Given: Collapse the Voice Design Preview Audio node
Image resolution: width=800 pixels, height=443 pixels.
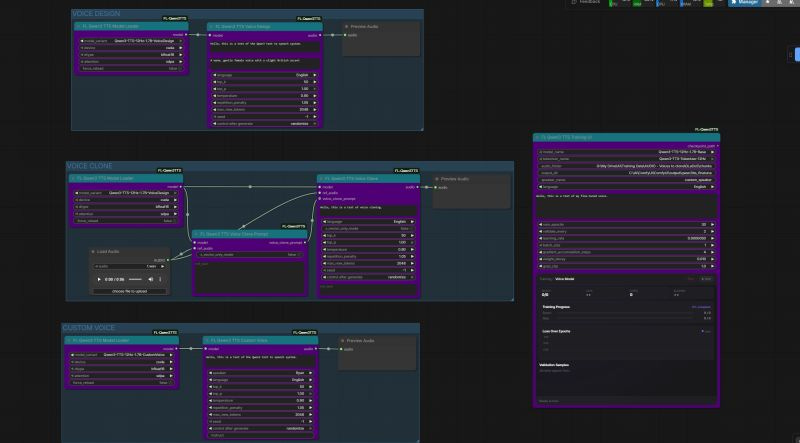Looking at the screenshot, I should 346,26.
